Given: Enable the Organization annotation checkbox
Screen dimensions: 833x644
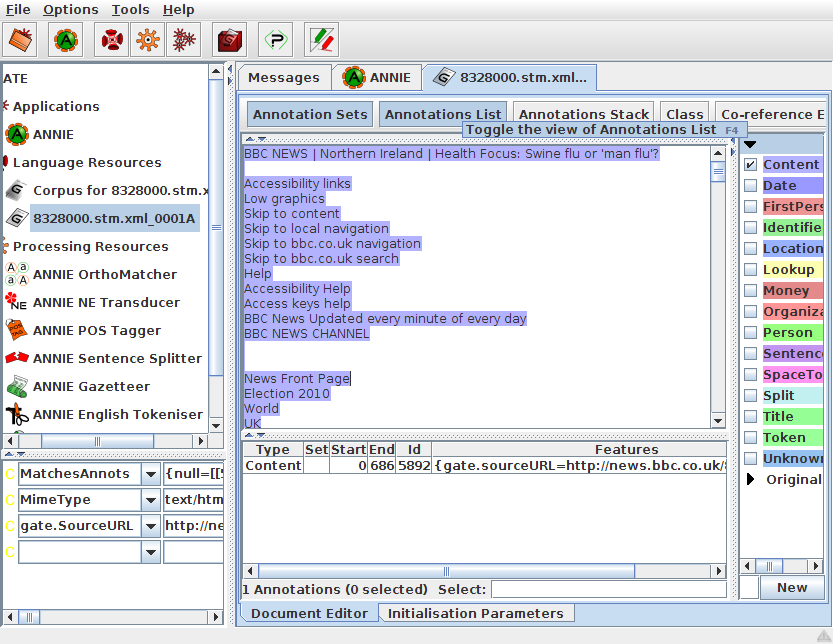Looking at the screenshot, I should [750, 311].
